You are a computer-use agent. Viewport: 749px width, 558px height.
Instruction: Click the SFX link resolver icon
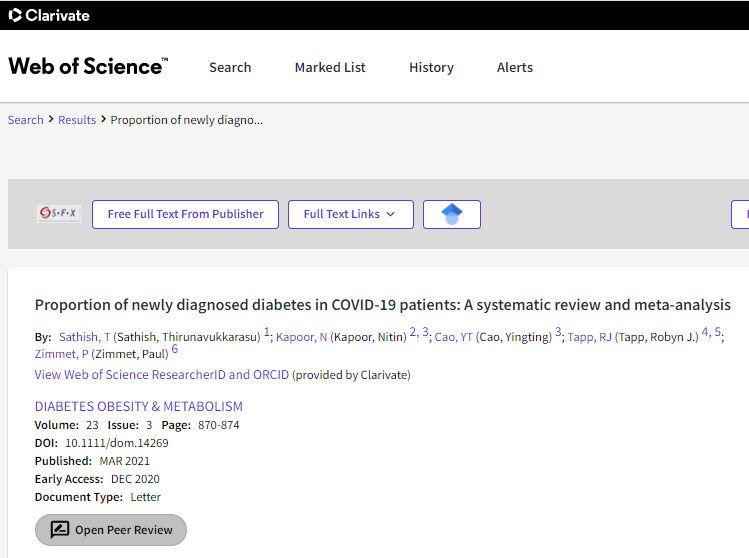(x=58, y=214)
